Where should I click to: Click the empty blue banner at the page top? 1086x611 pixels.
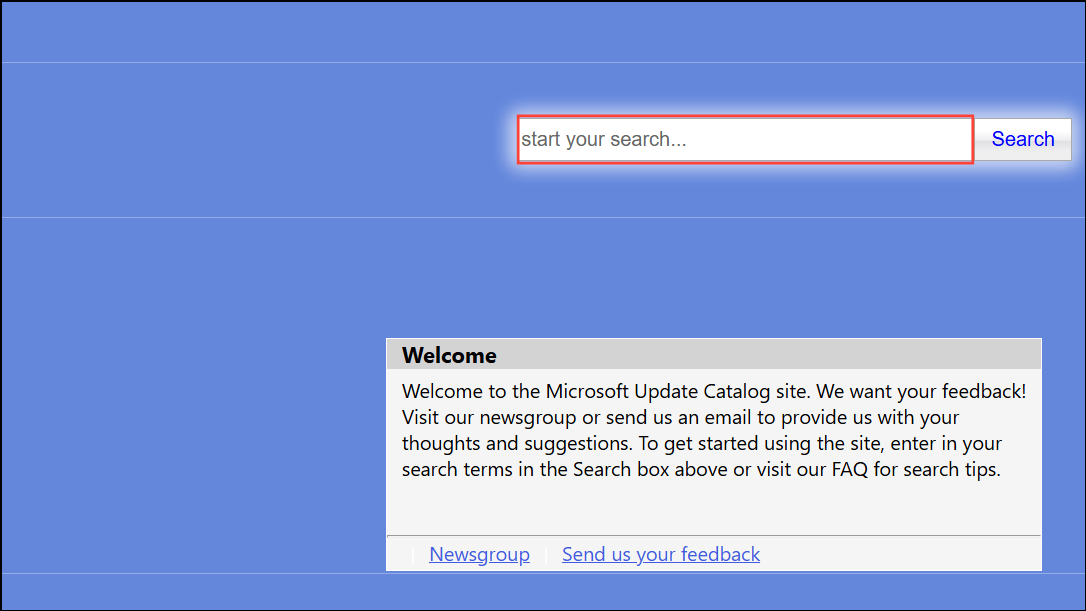point(543,32)
